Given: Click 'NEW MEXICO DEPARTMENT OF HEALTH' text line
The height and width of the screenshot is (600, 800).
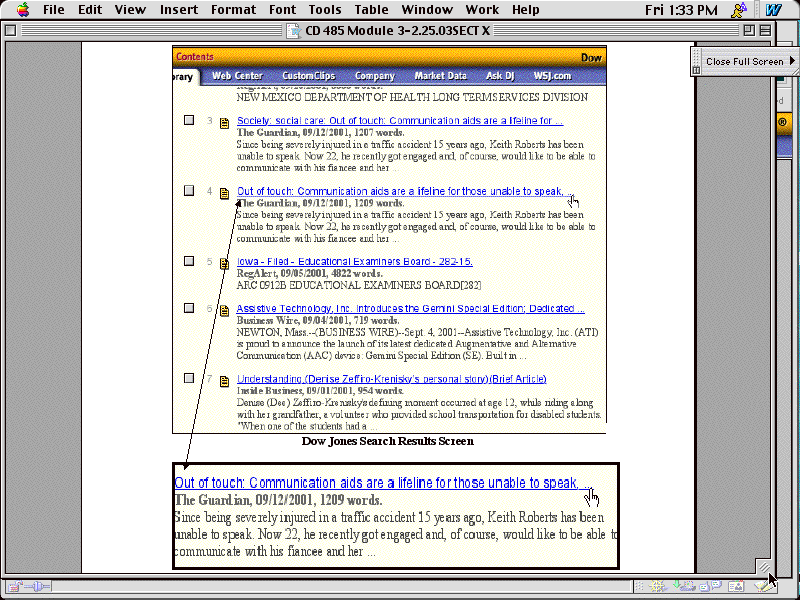Looking at the screenshot, I should [x=412, y=97].
